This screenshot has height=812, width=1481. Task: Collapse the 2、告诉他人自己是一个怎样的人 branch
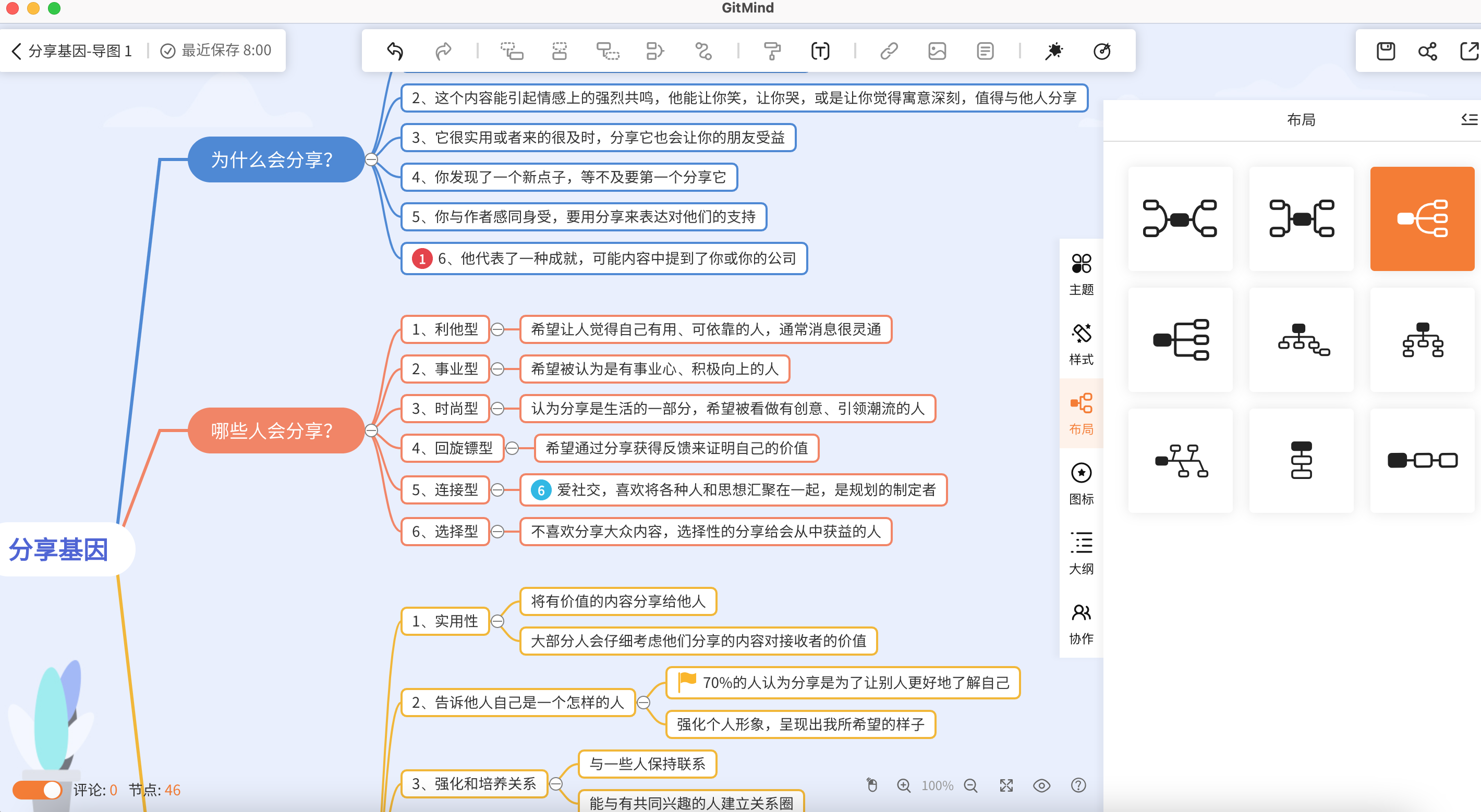644,702
